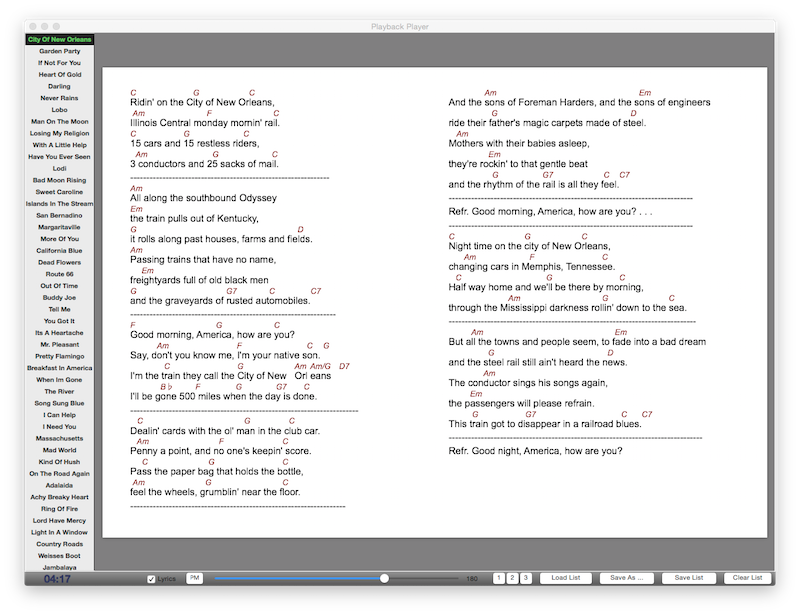This screenshot has height=615, width=800.
Task: Select page button 1
Action: point(499,578)
